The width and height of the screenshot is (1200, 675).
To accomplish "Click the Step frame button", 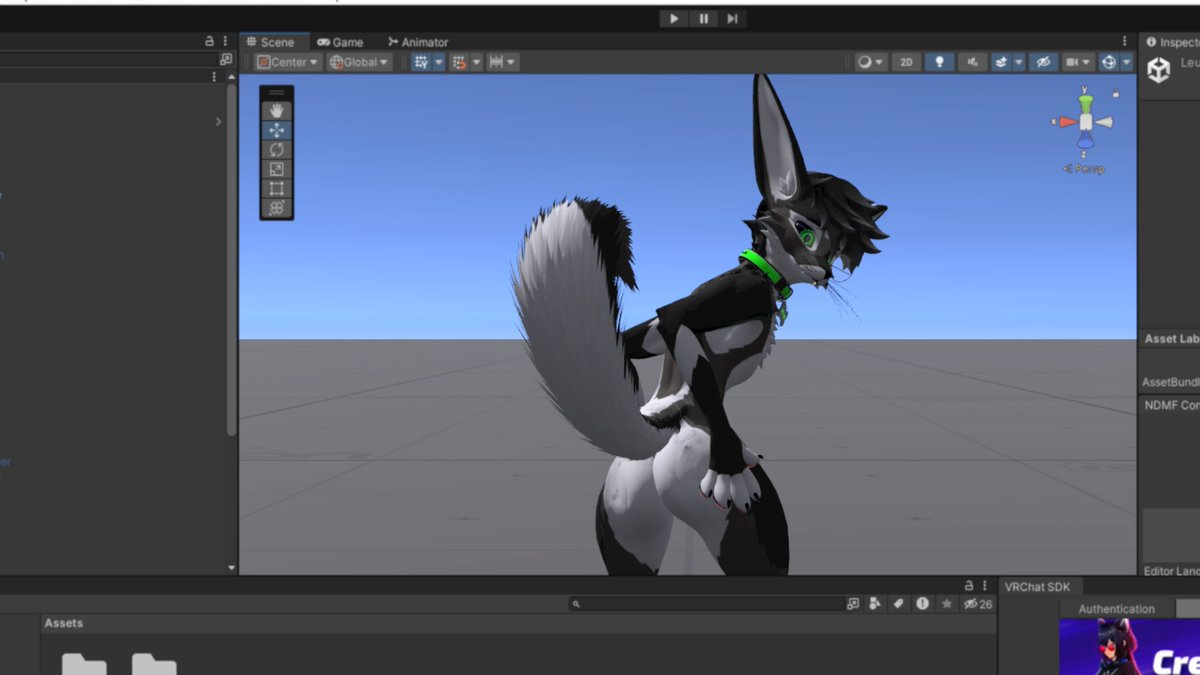I will (732, 18).
